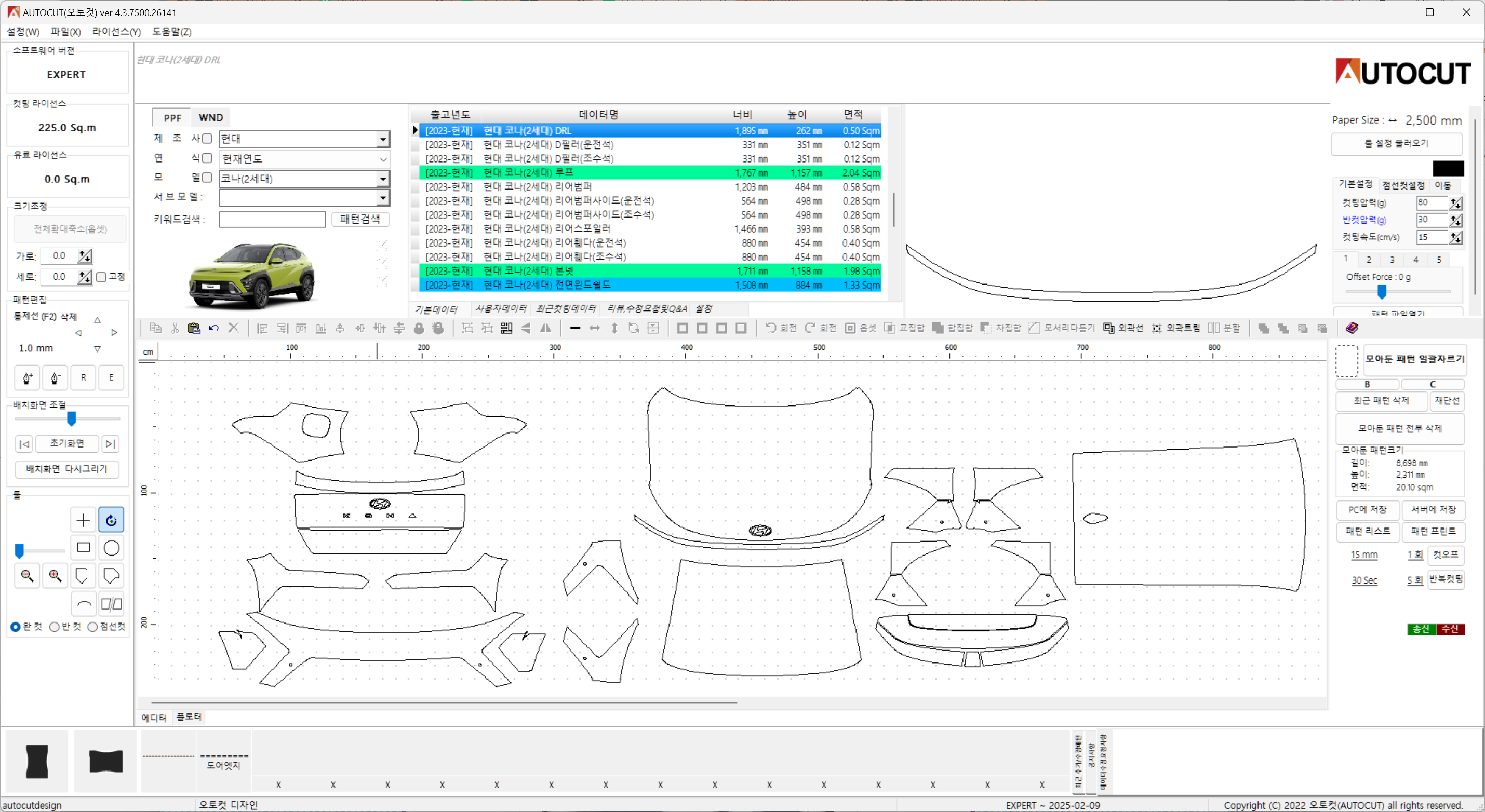Enable the 고정 size lock checkbox
Screen dimensions: 1485x812
click(x=101, y=277)
